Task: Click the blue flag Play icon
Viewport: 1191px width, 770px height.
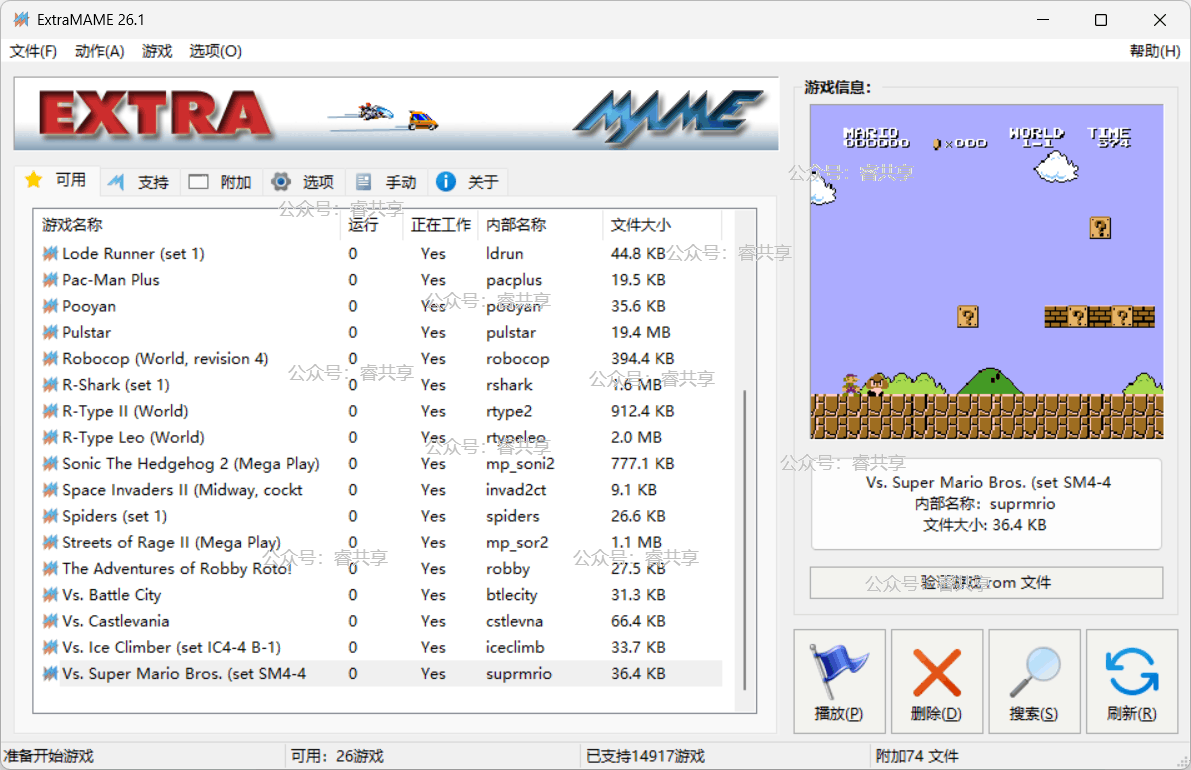Action: [x=838, y=671]
